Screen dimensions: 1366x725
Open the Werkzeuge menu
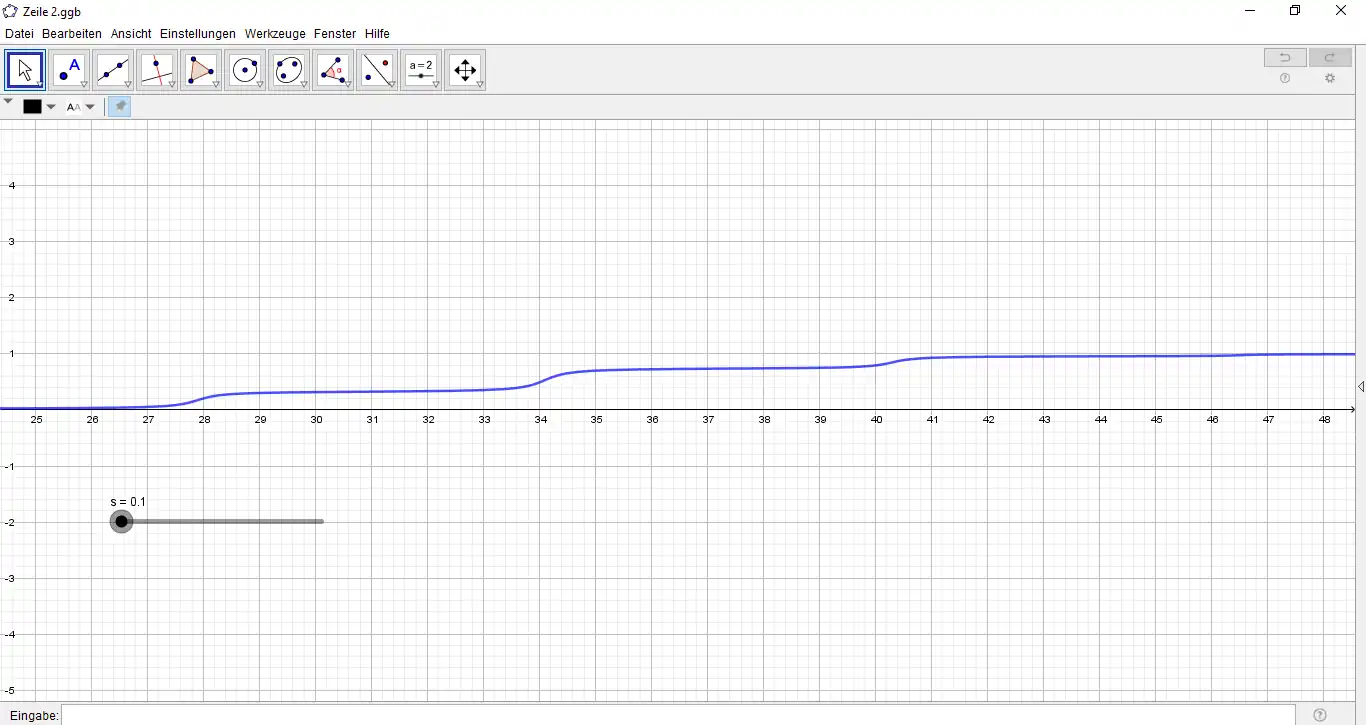click(x=275, y=34)
